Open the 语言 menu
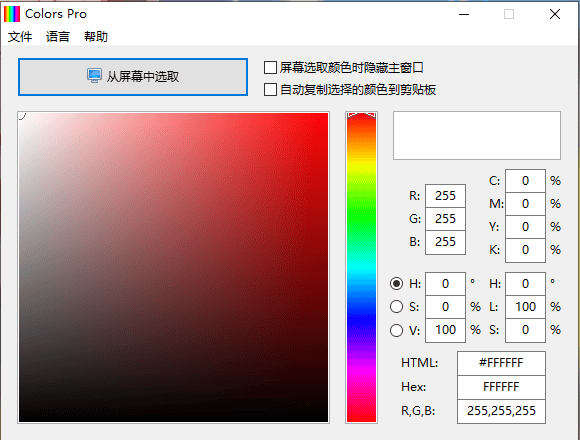 58,37
